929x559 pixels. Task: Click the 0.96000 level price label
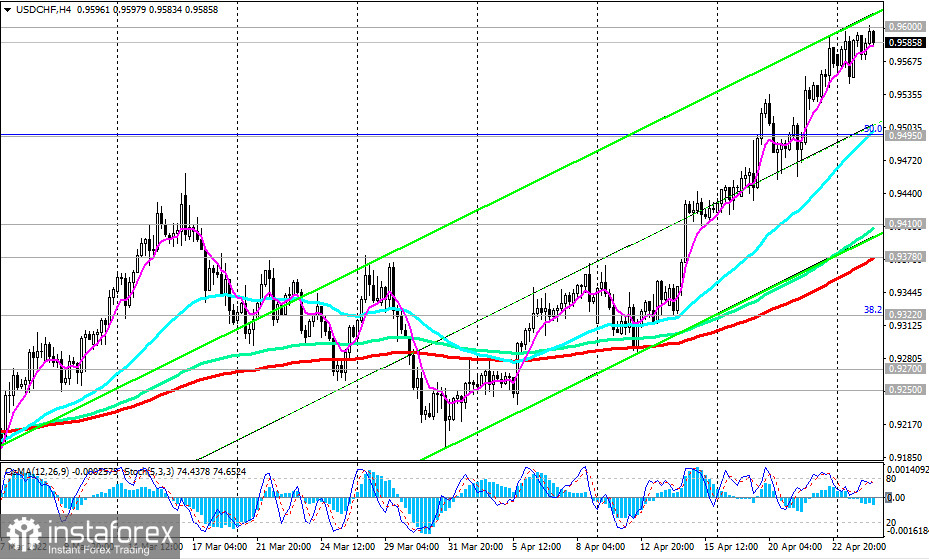click(906, 27)
